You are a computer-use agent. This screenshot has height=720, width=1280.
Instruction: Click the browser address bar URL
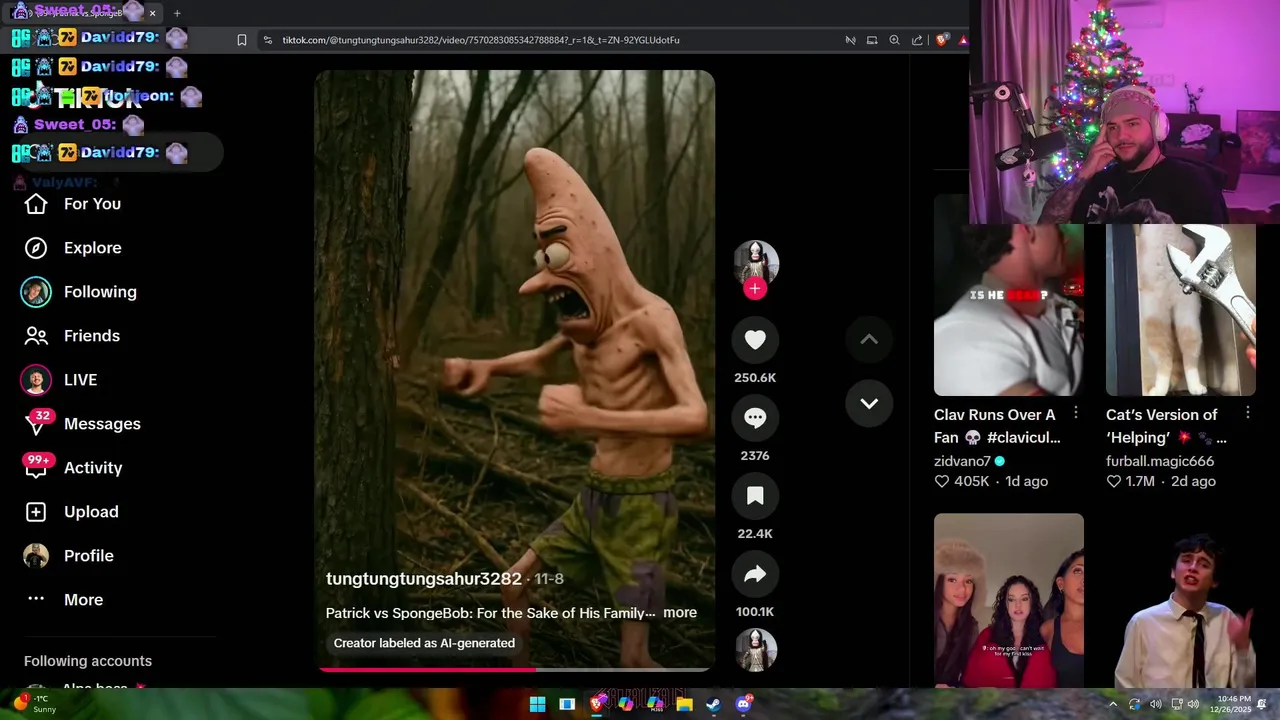[480, 40]
